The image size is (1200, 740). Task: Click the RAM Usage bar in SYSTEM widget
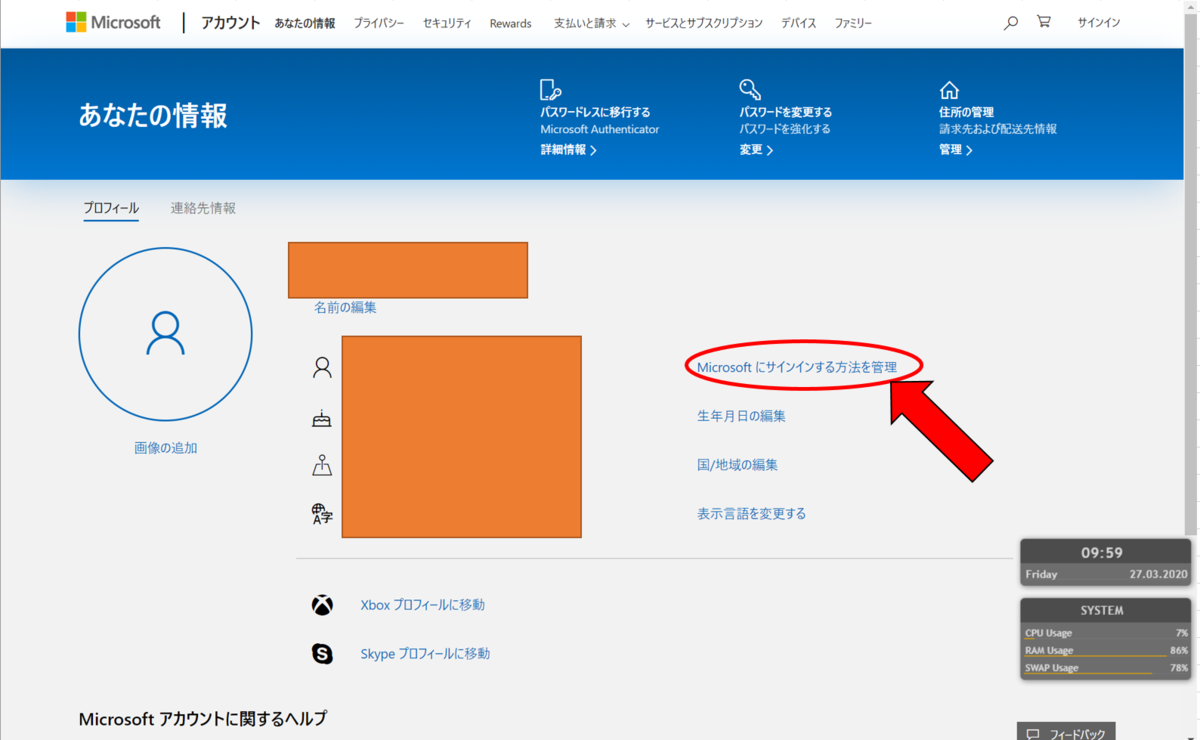[1106, 651]
